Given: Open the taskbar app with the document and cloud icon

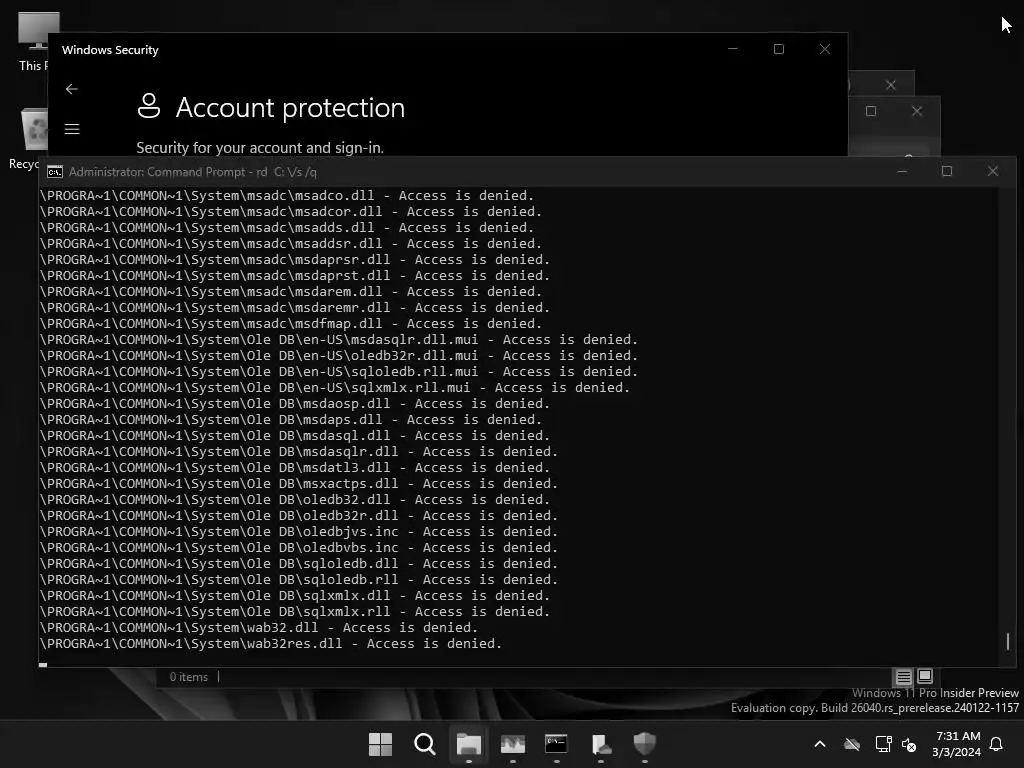Looking at the screenshot, I should point(601,744).
